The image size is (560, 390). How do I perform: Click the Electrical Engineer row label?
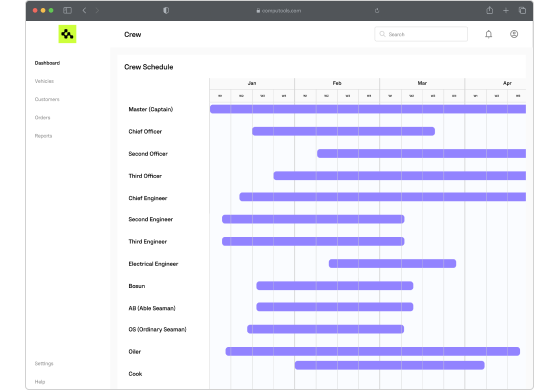(x=153, y=264)
